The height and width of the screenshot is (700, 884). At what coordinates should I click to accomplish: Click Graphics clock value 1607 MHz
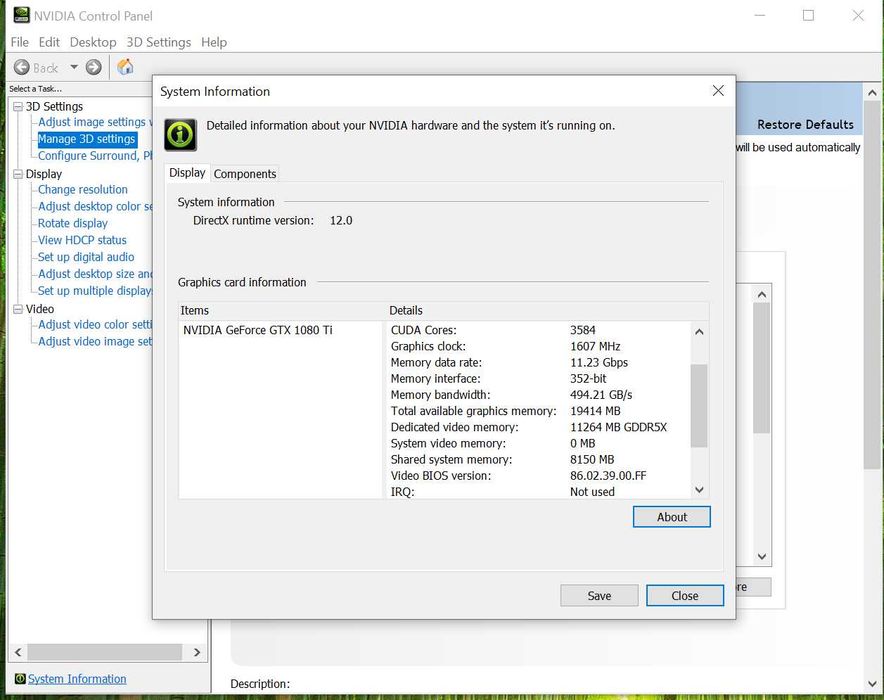click(x=595, y=347)
